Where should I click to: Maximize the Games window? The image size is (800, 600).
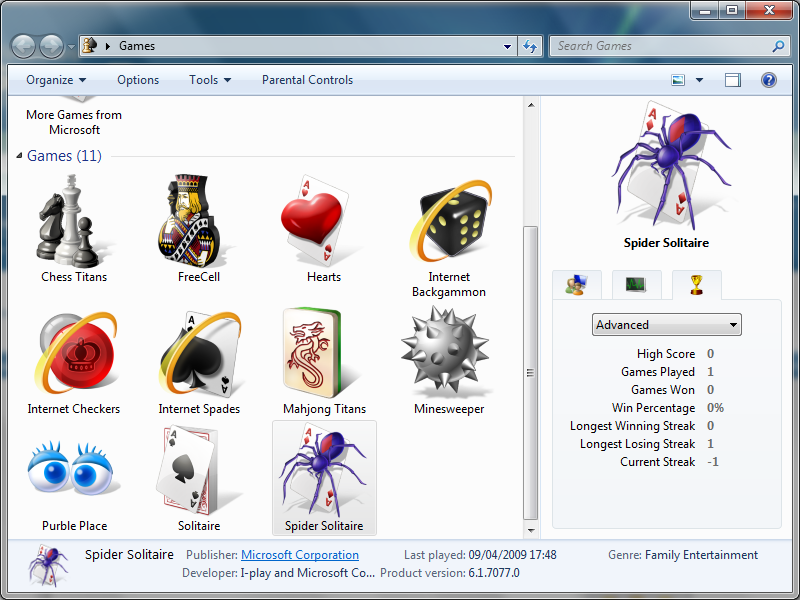[732, 10]
